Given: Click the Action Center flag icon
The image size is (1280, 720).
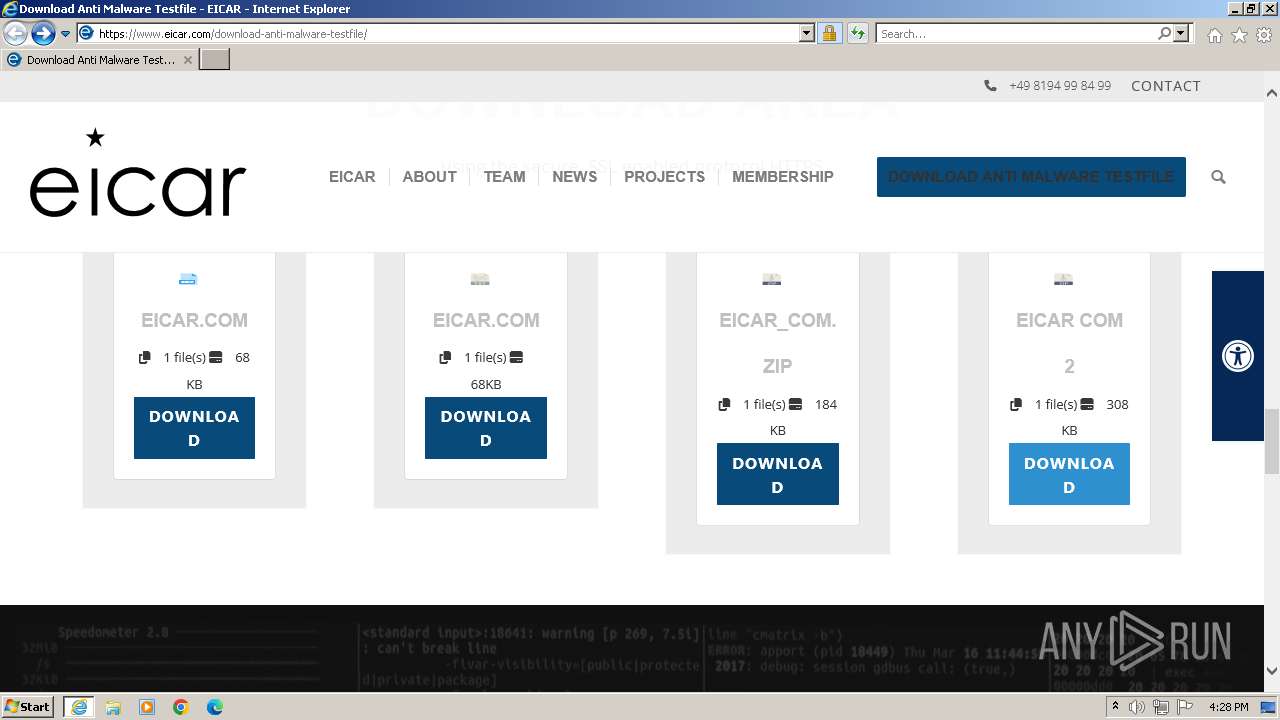Looking at the screenshot, I should 1185,707.
